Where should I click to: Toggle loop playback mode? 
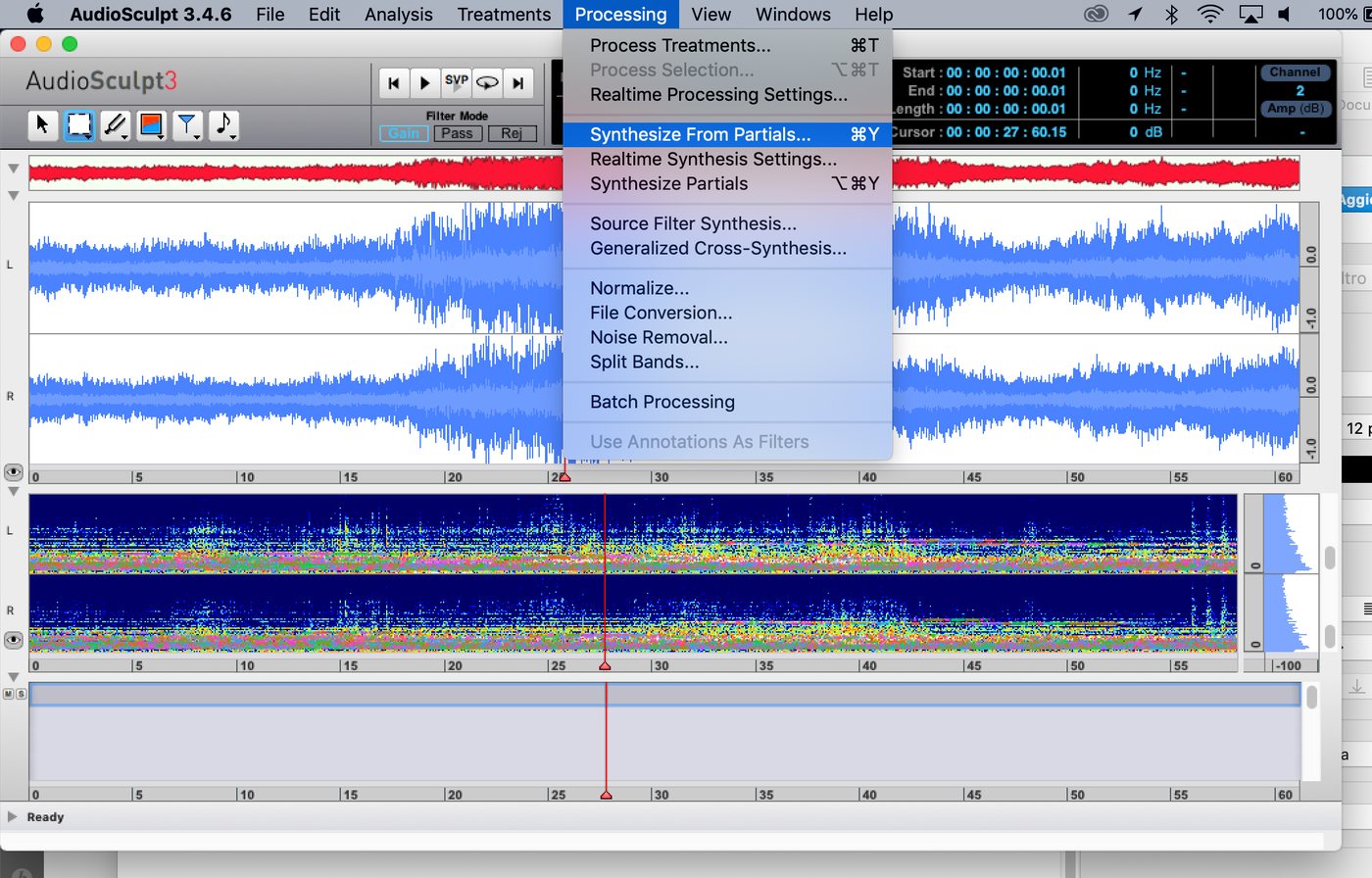point(487,83)
